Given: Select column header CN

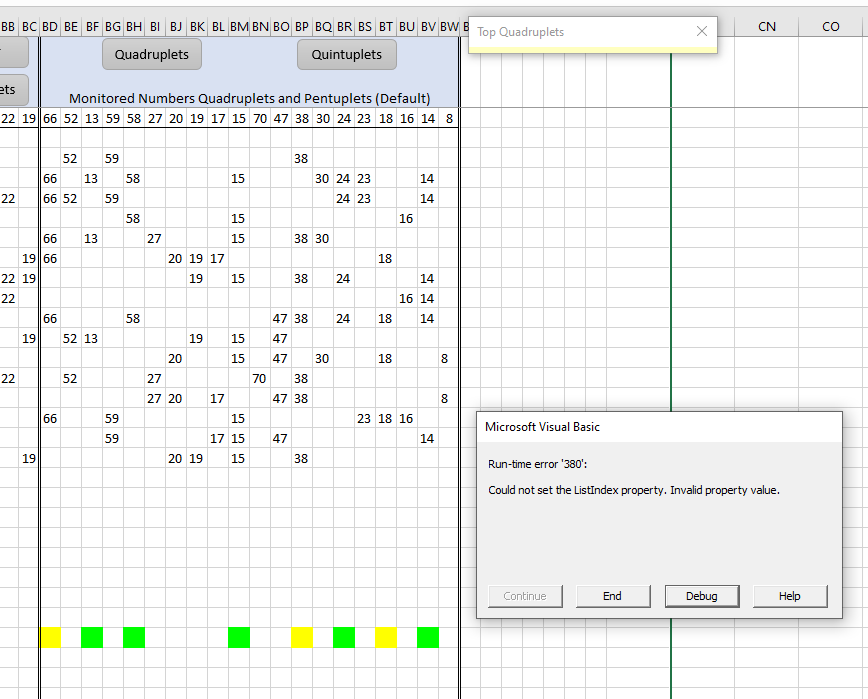Looking at the screenshot, I should click(x=766, y=26).
